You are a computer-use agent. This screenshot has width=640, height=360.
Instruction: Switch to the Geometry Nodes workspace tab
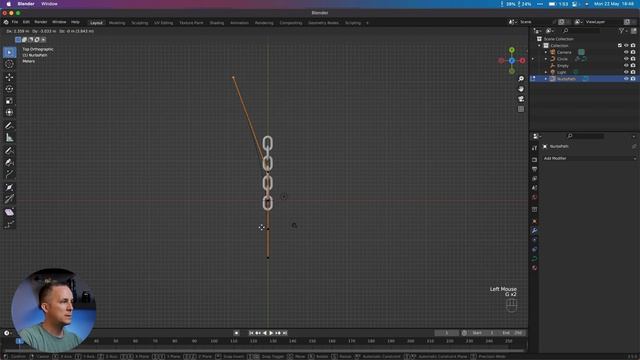[323, 23]
